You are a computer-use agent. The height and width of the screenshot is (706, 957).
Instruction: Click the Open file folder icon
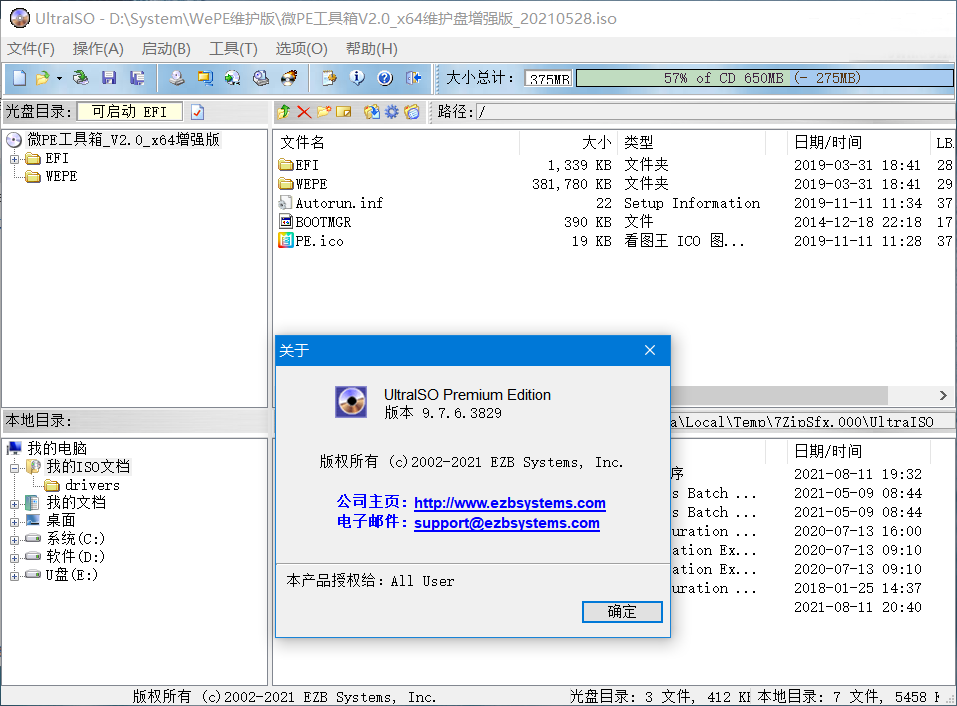42,78
